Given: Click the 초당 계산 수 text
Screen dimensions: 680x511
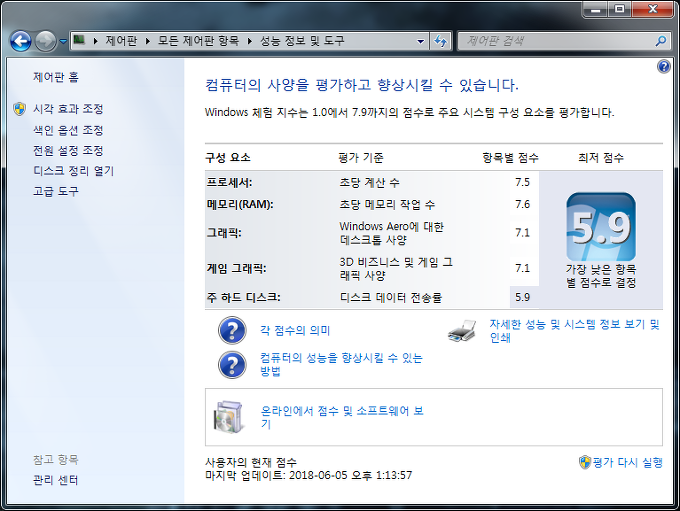Looking at the screenshot, I should click(369, 183).
